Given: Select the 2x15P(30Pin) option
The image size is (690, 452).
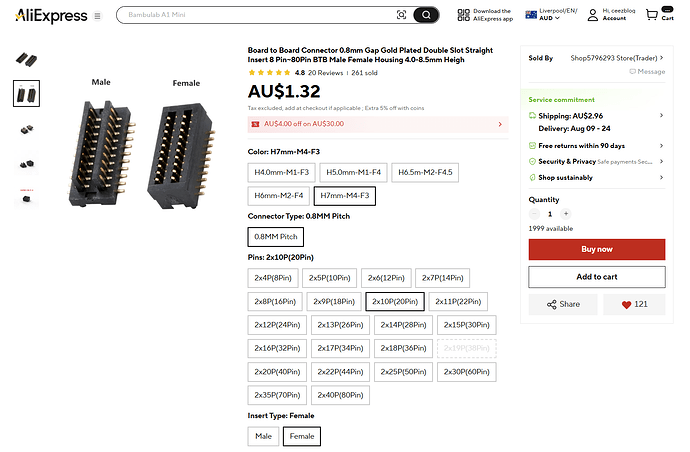Looking at the screenshot, I should coord(467,325).
